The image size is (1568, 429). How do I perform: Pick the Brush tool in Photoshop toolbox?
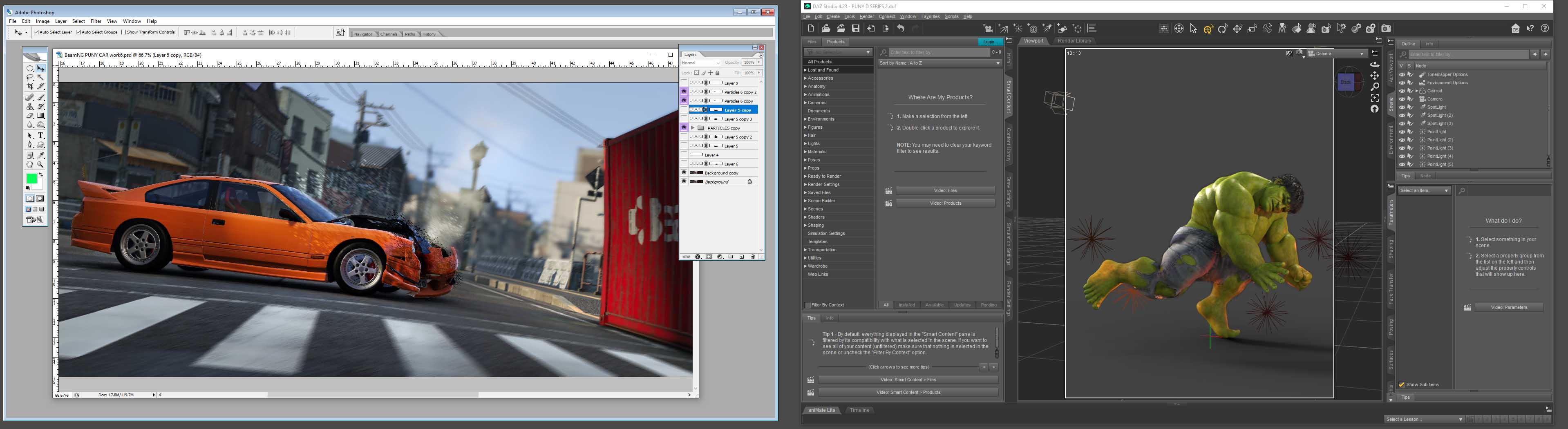41,97
